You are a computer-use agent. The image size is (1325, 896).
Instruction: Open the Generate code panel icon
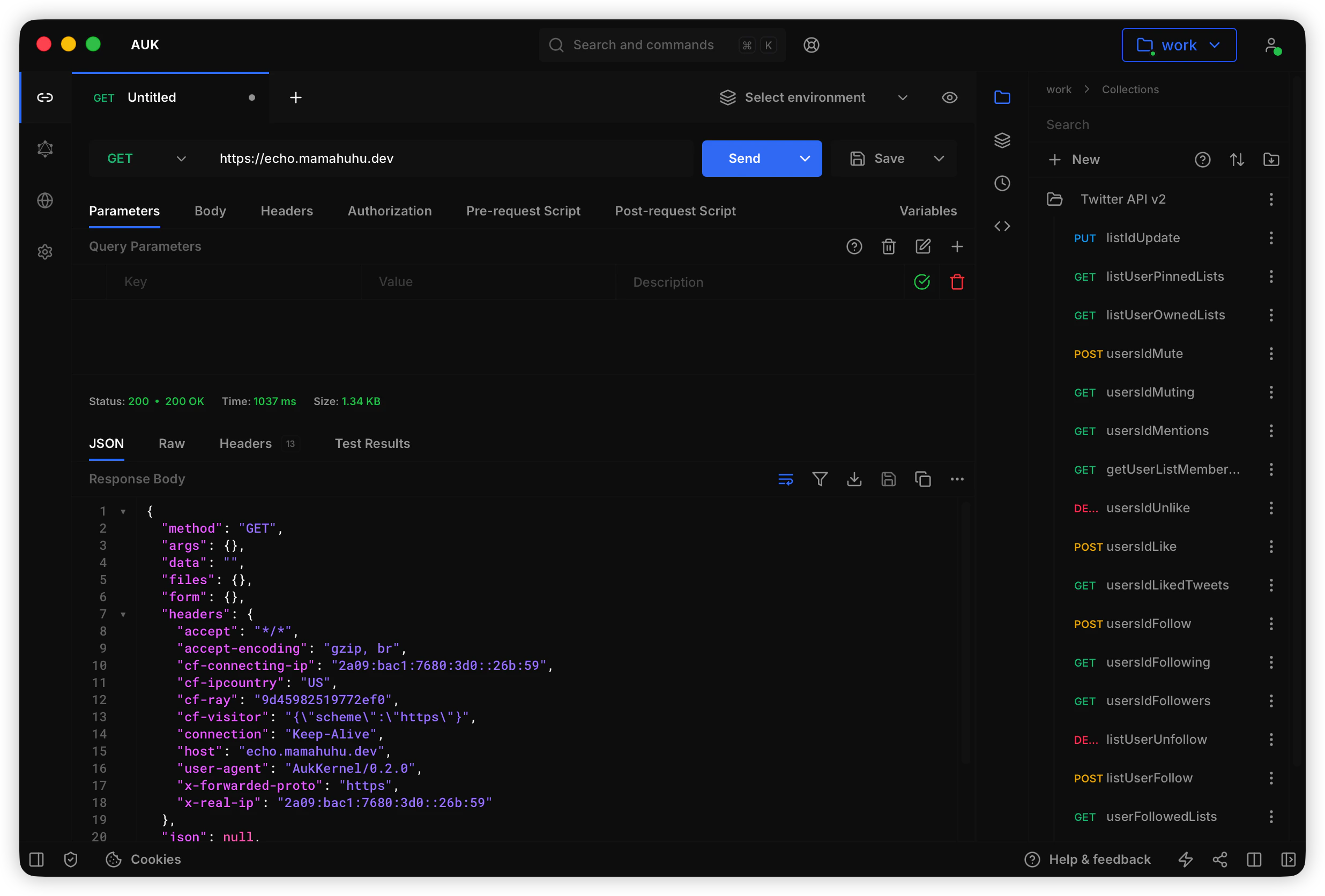[x=1002, y=226]
